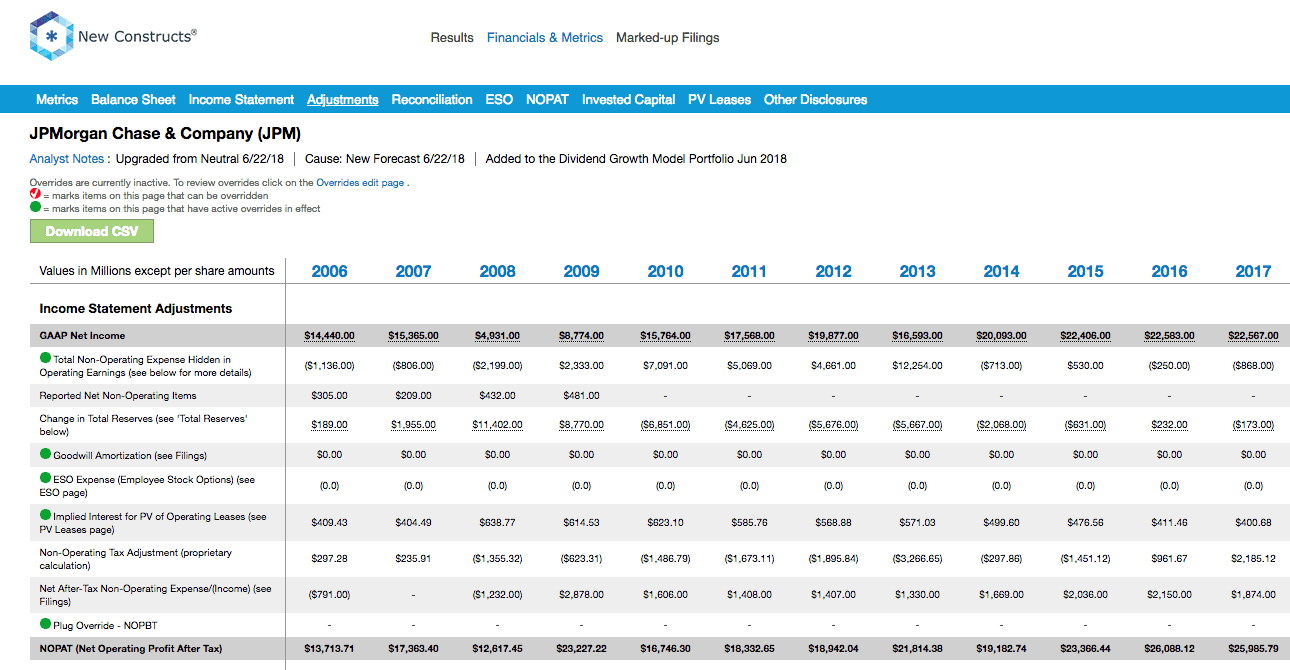Click Change in Total Reserves value ($6,851.00)

tap(666, 425)
